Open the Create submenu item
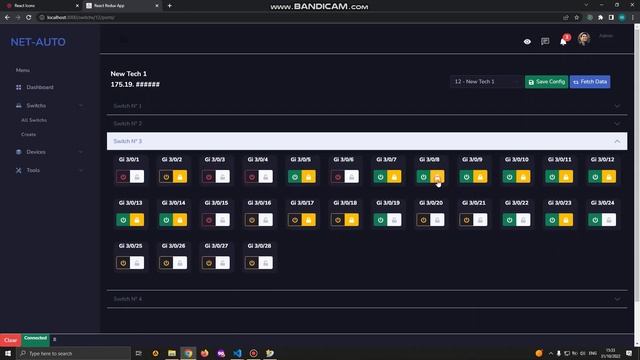The image size is (640, 360). pos(29,134)
